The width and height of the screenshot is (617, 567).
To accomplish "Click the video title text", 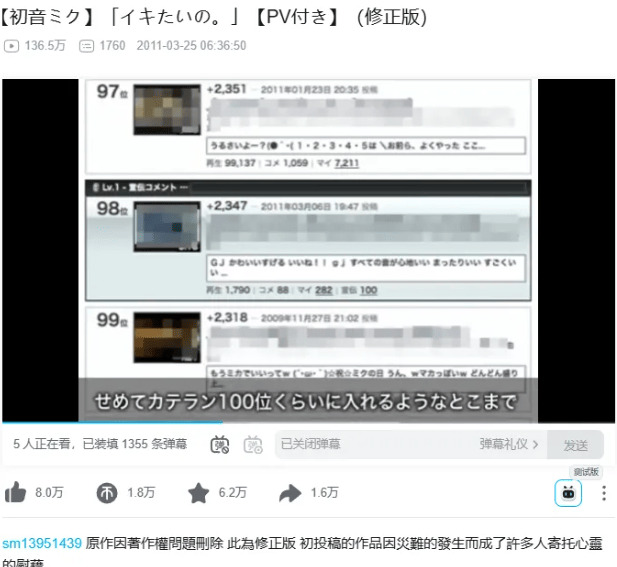I will 213,17.
